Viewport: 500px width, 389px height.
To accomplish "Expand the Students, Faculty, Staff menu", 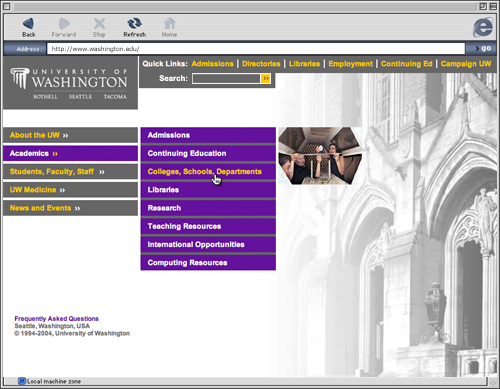I will tap(70, 171).
